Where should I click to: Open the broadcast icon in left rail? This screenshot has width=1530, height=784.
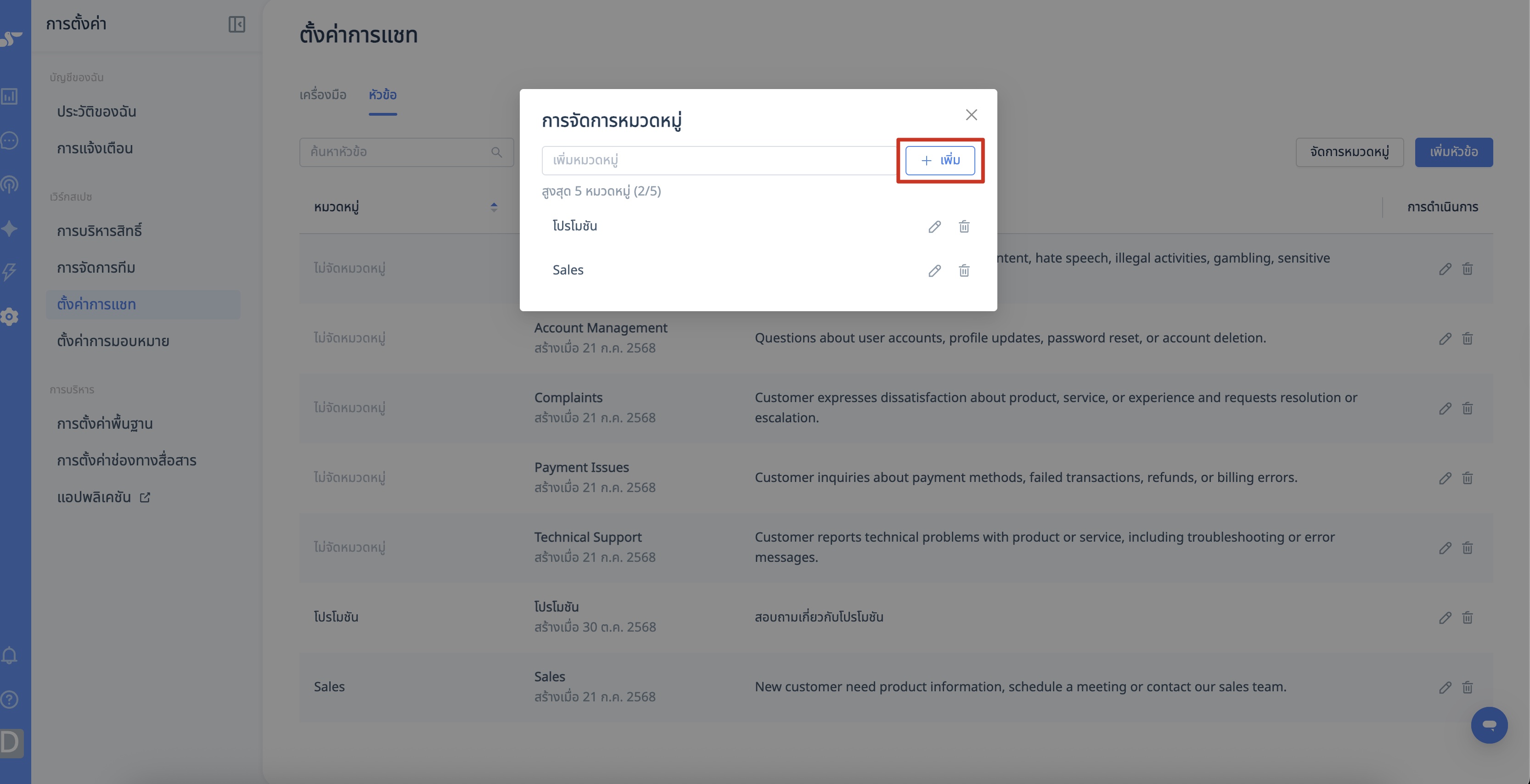pos(10,185)
